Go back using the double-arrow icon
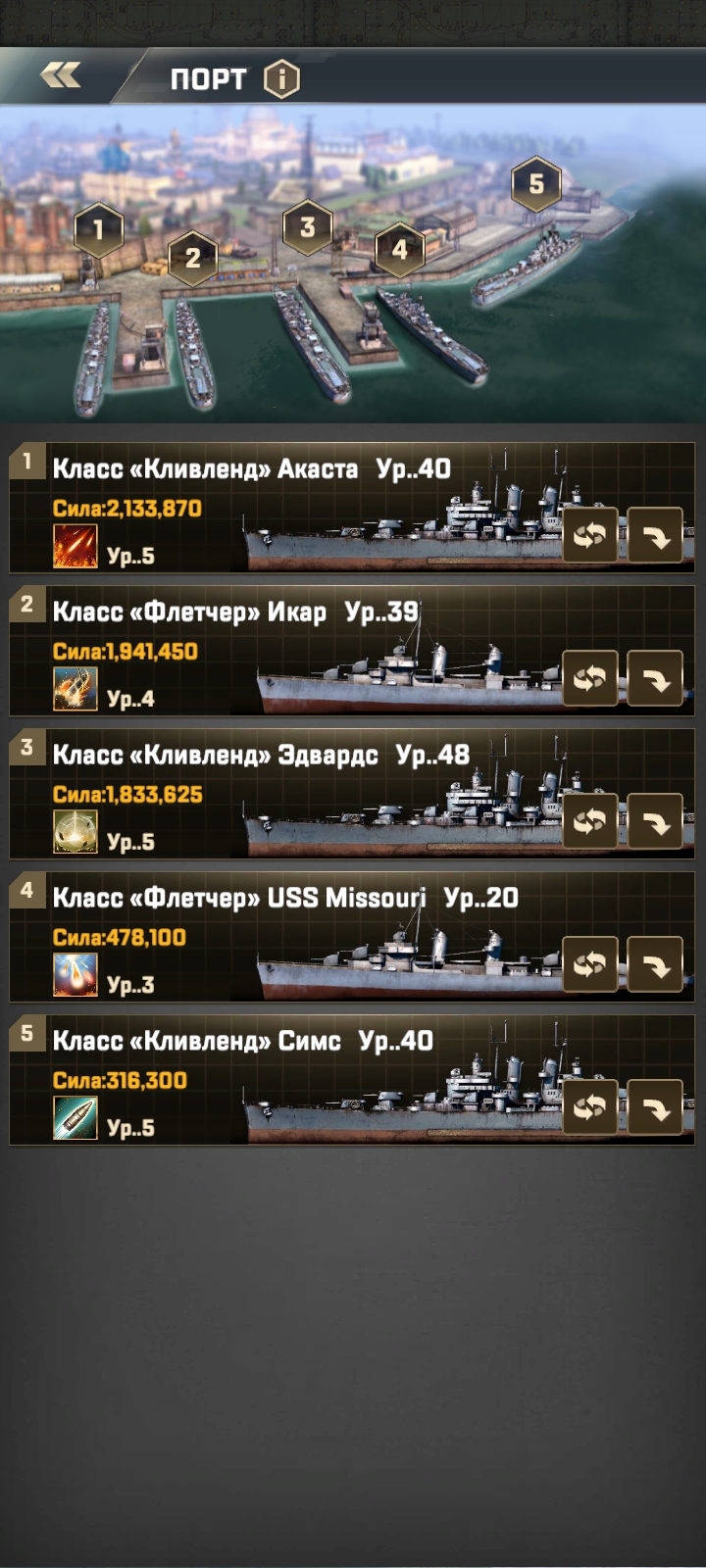706x1568 pixels. (61, 76)
